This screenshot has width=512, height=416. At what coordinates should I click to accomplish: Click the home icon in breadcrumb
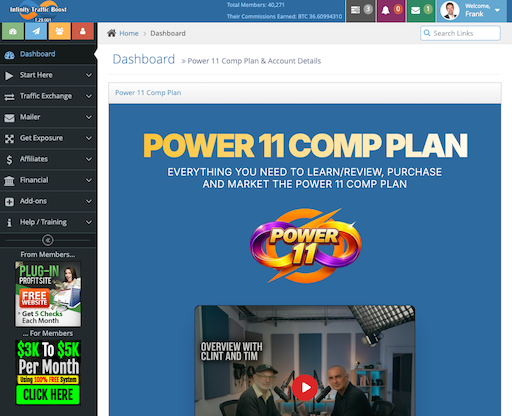[112, 33]
